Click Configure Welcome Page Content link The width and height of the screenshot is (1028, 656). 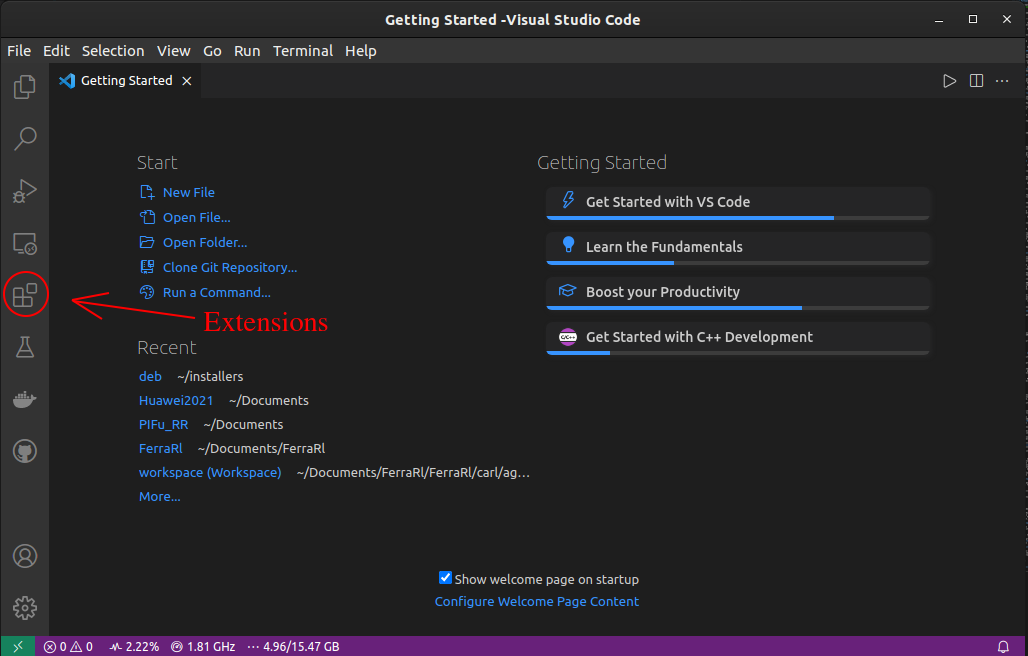coord(536,602)
